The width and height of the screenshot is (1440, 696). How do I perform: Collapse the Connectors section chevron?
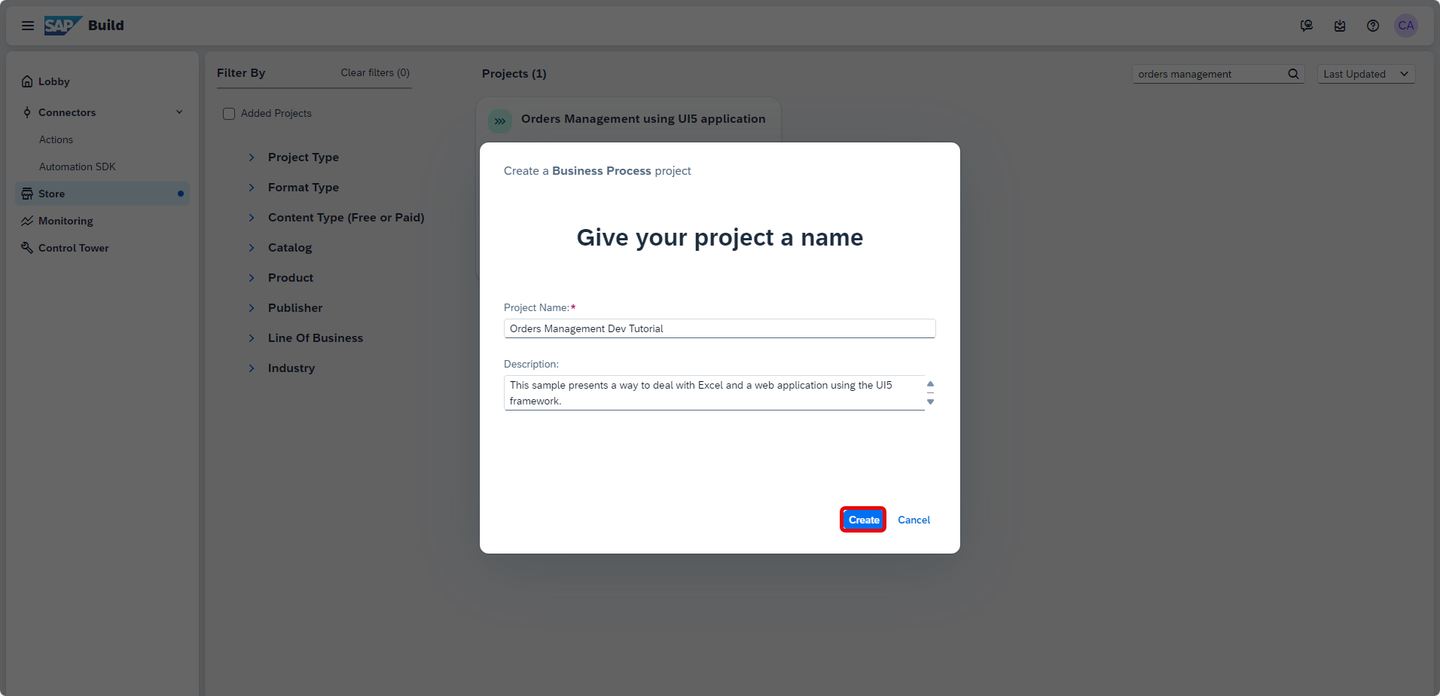[x=179, y=112]
